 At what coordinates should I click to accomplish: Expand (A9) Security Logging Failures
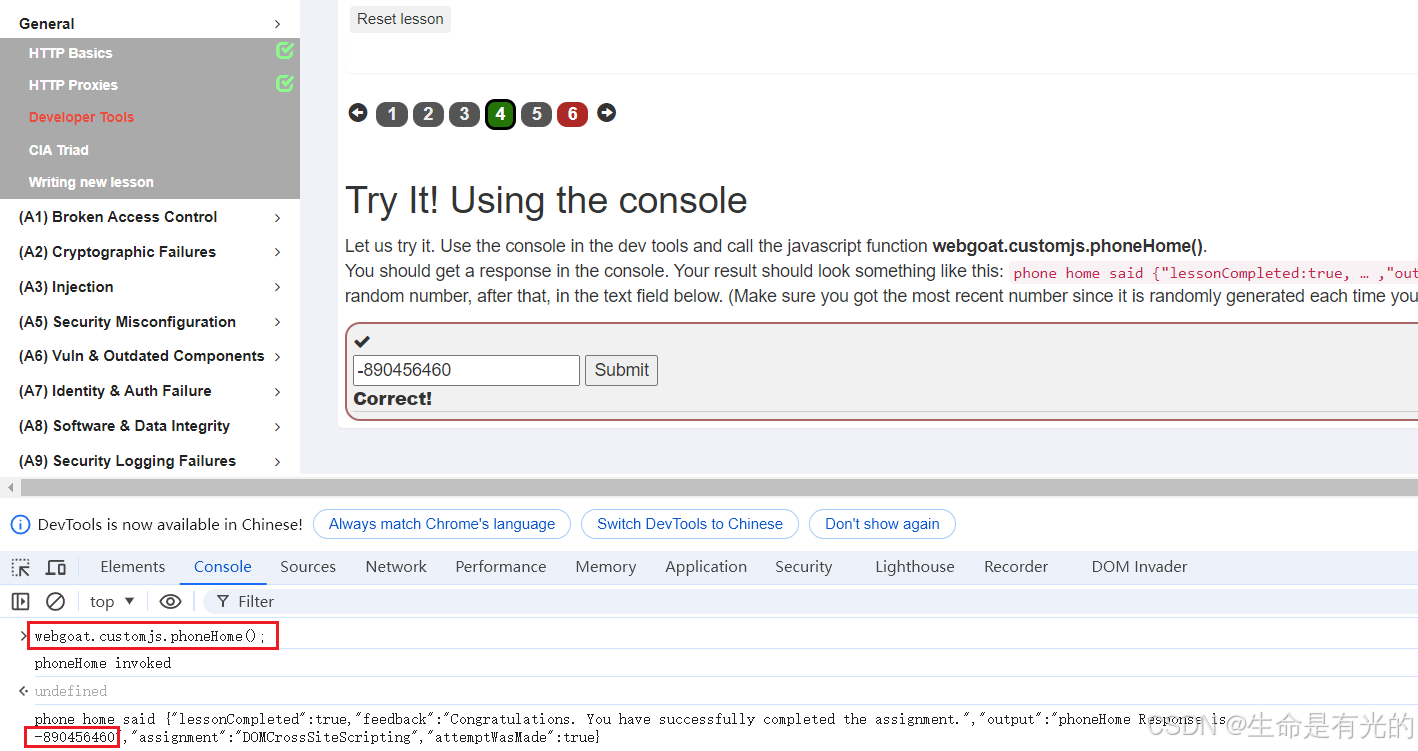click(277, 462)
